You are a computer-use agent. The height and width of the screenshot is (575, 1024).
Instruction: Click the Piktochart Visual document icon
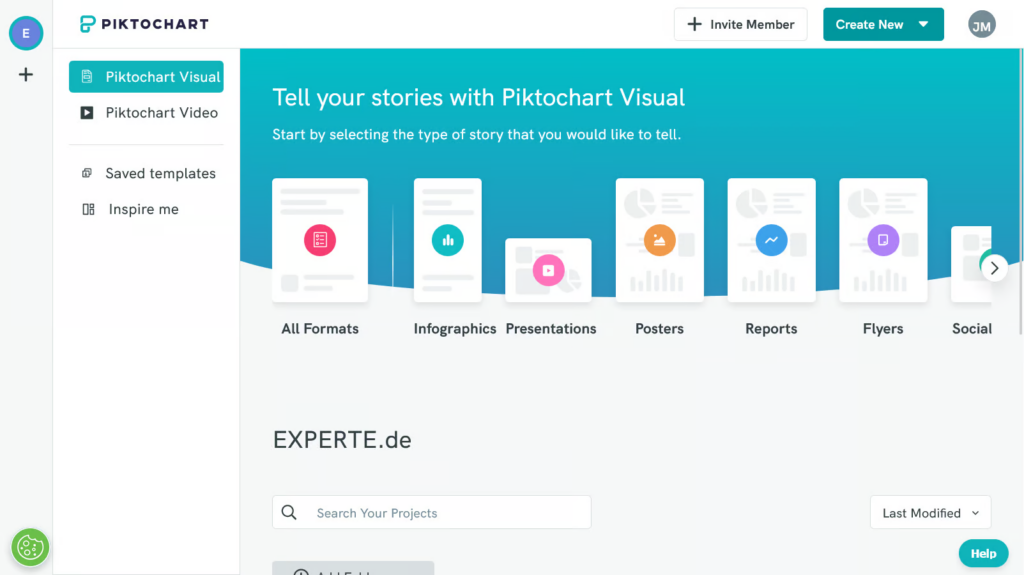(87, 76)
